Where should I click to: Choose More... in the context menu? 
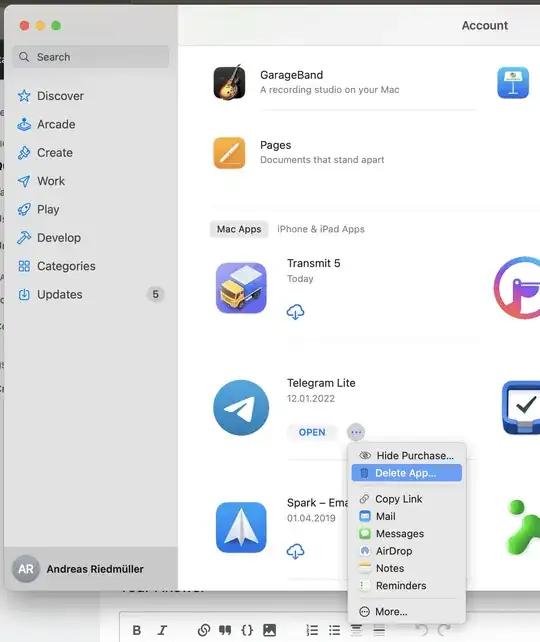click(x=407, y=612)
